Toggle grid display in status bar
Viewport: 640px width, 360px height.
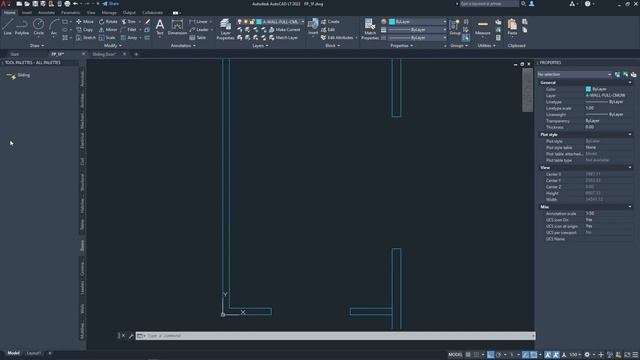[x=468, y=355]
